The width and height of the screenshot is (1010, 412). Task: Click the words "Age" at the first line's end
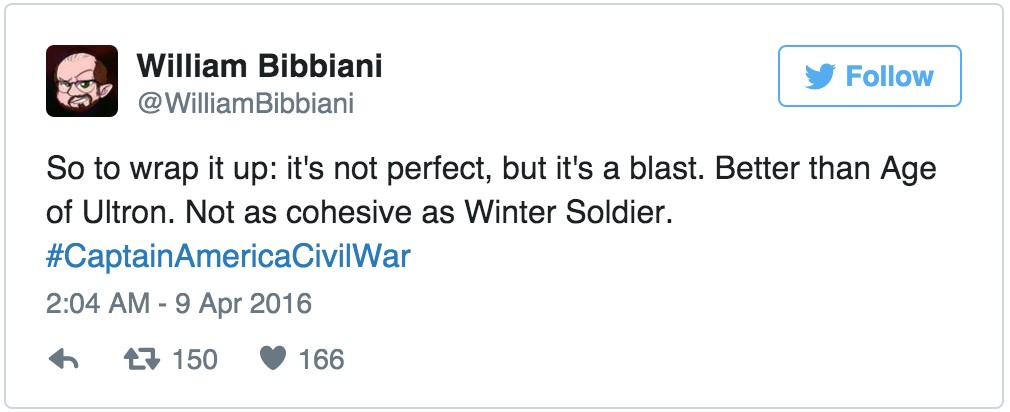pyautogui.click(x=907, y=169)
